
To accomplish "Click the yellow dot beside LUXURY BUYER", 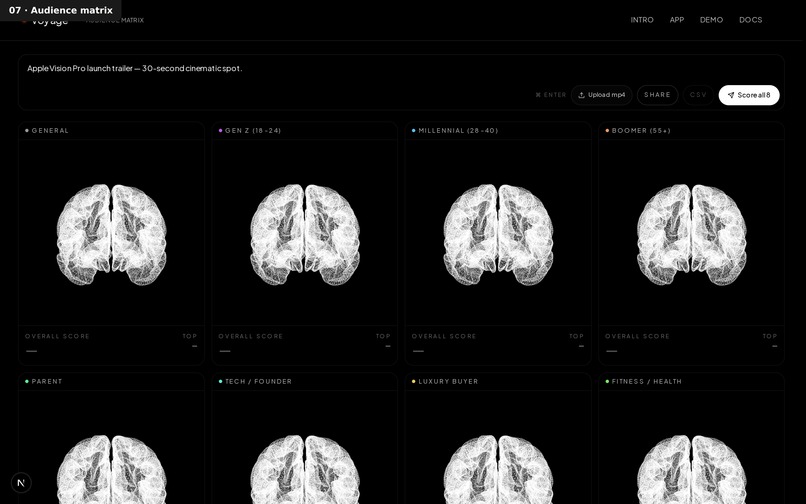I will (x=414, y=382).
